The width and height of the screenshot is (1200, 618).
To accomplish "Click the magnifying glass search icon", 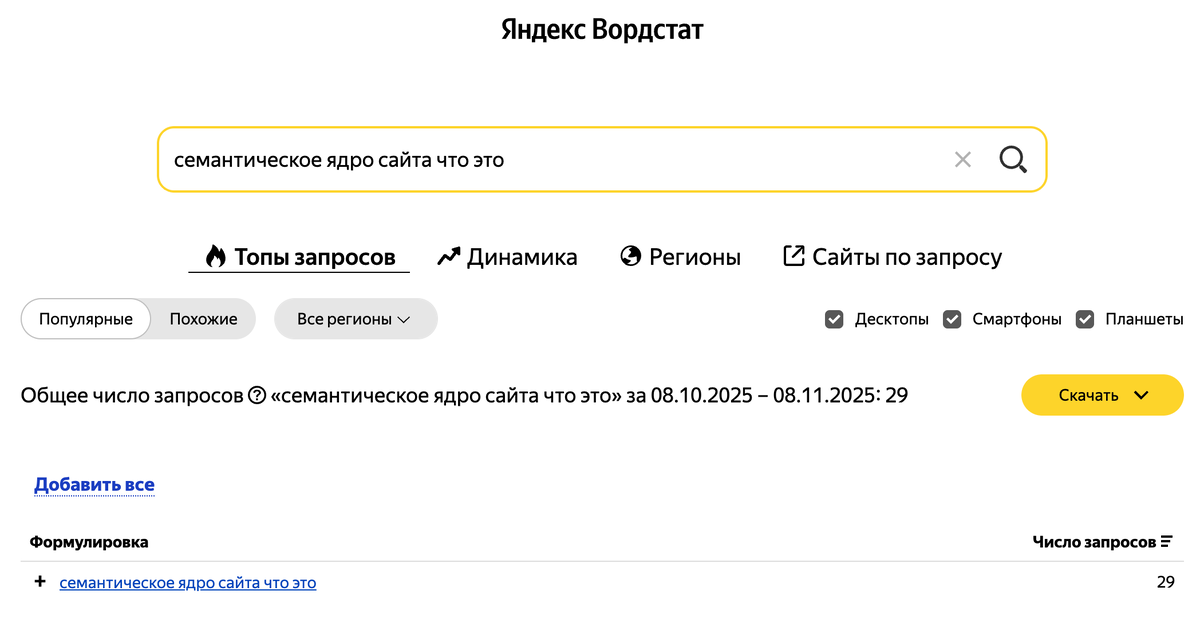I will [x=1013, y=159].
